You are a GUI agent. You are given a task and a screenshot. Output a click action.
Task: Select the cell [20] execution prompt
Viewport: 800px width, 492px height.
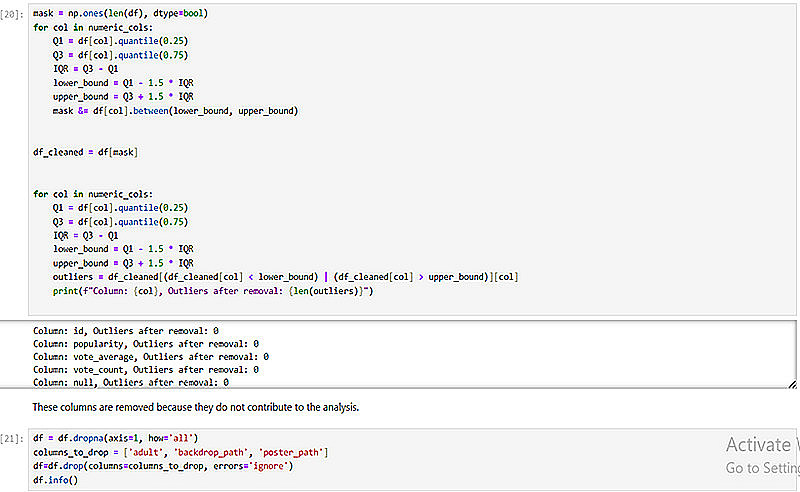coord(12,14)
